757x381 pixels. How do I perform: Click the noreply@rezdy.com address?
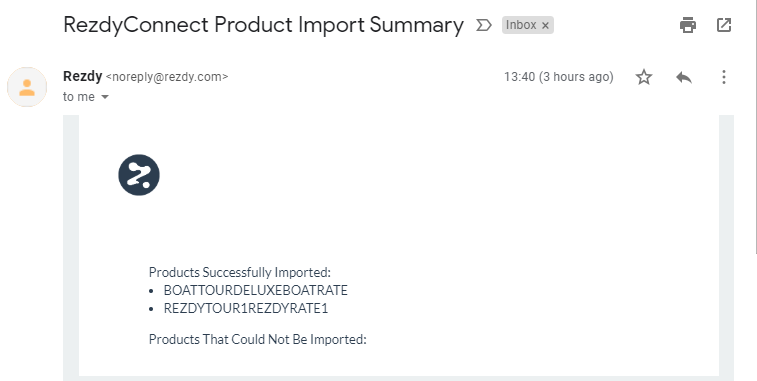pyautogui.click(x=167, y=77)
